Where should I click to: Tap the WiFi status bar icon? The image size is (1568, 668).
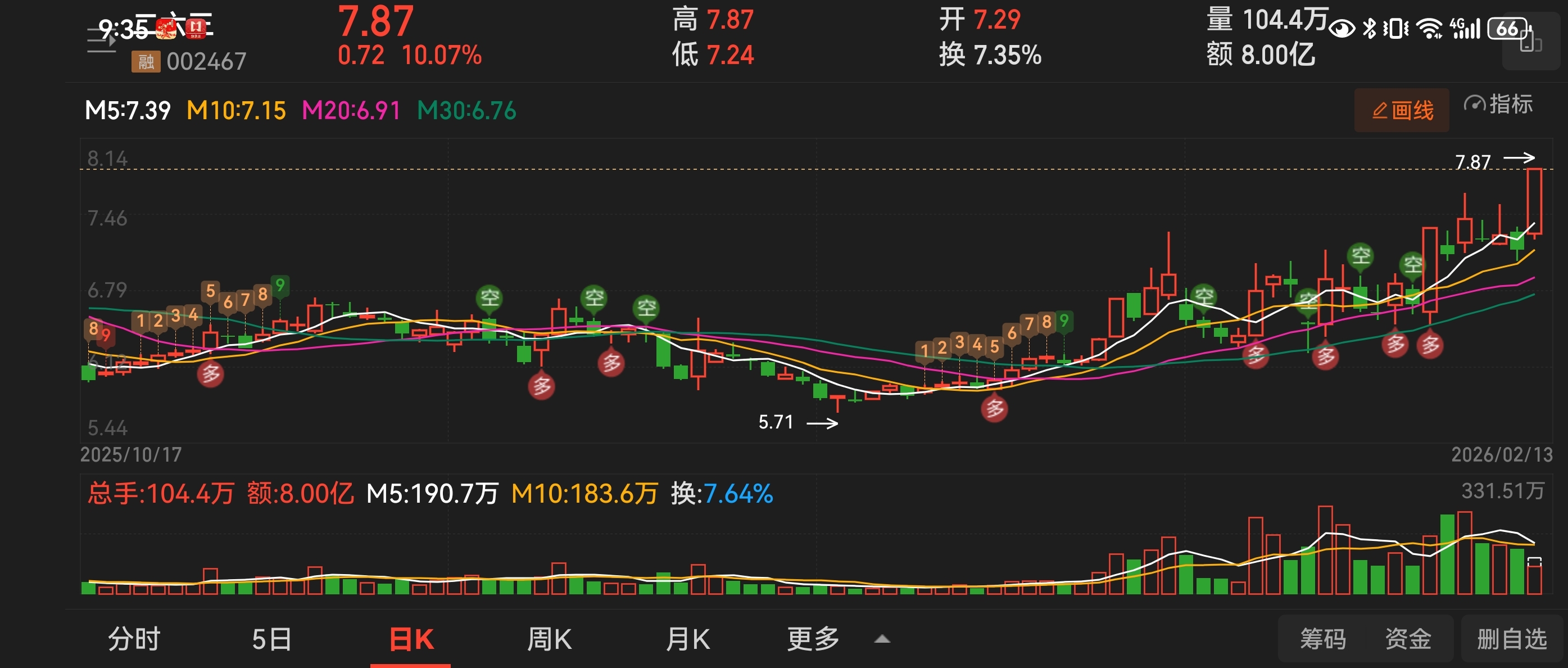tap(1429, 29)
